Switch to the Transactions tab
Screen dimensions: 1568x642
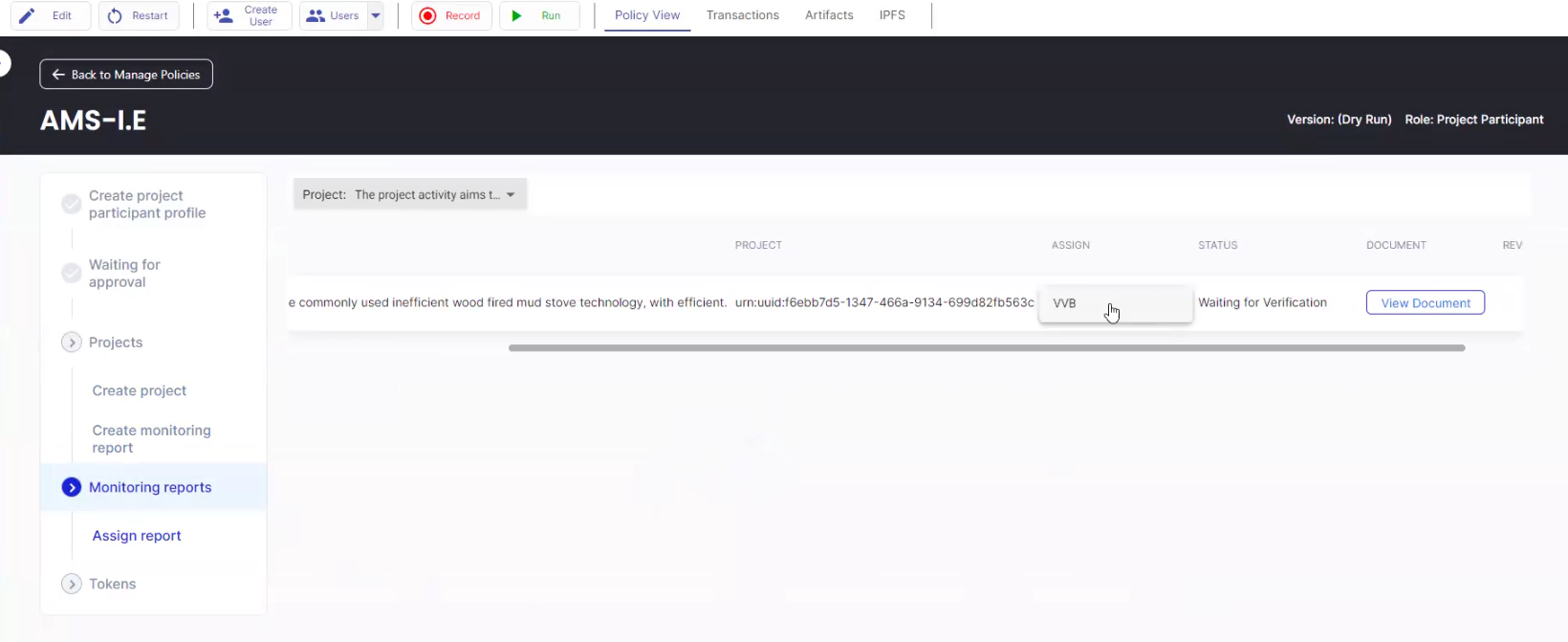(x=742, y=15)
